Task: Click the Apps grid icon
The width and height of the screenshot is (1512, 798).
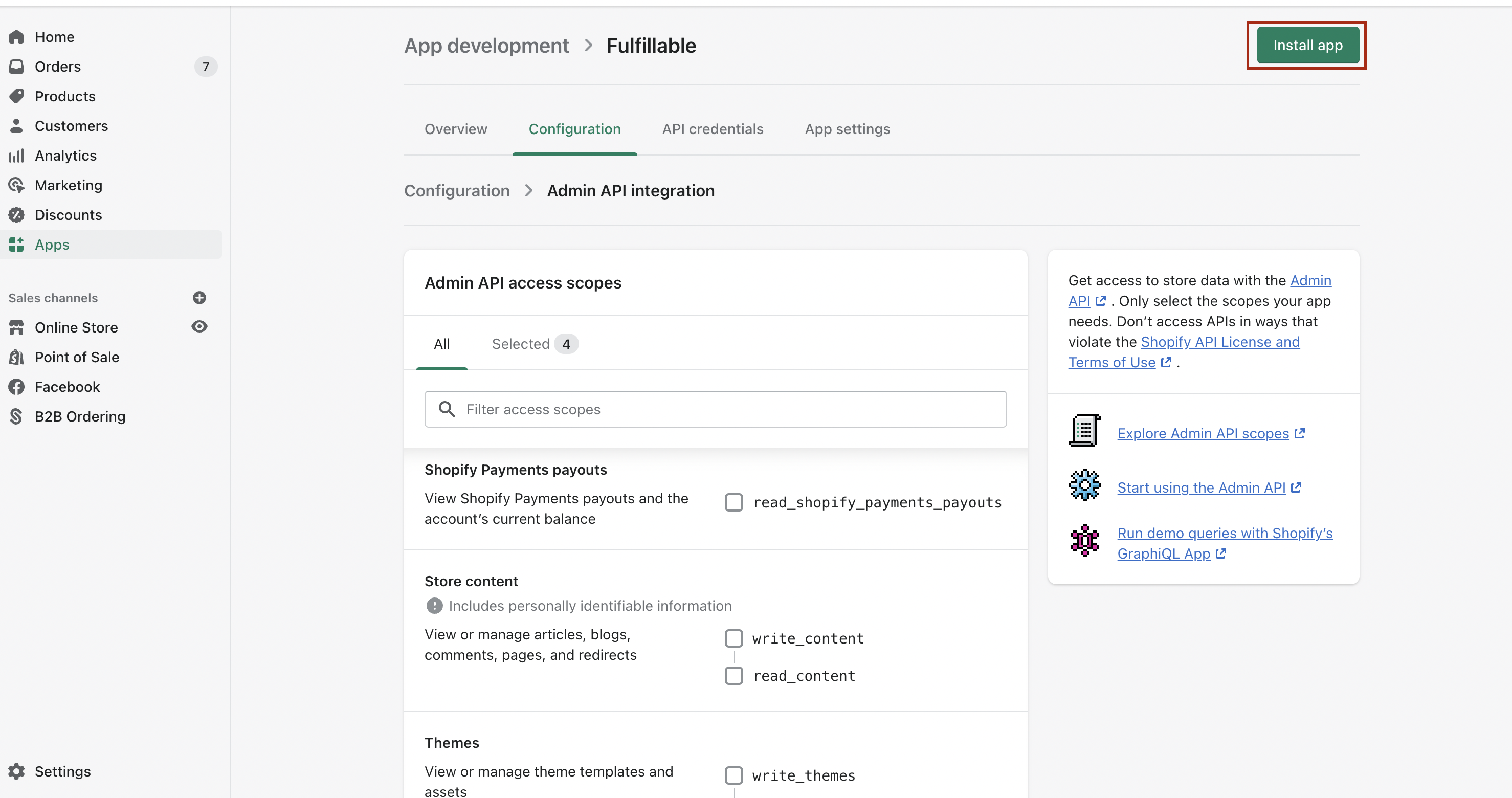Action: pyautogui.click(x=16, y=245)
